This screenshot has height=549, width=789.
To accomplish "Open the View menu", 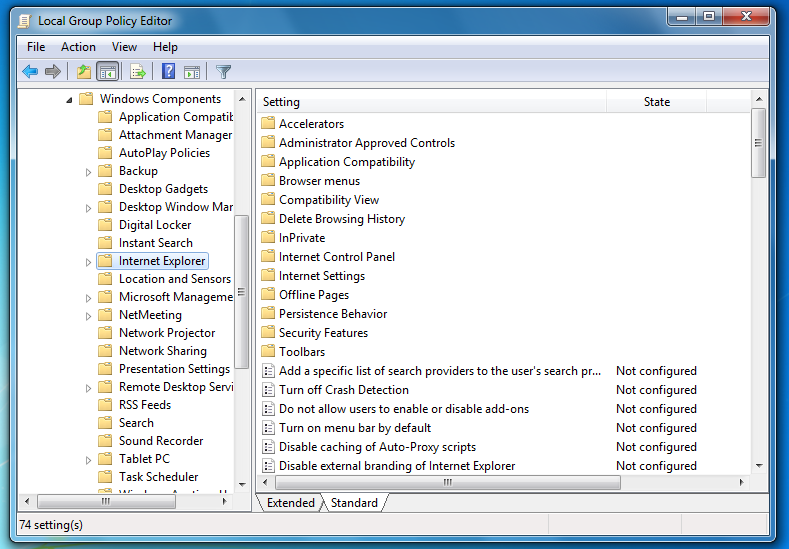I will pos(124,47).
